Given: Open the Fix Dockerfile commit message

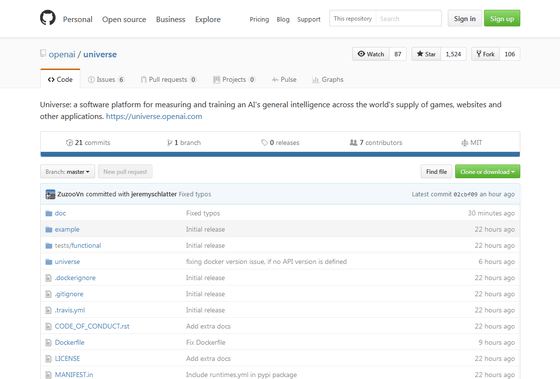Looking at the screenshot, I should tap(206, 343).
